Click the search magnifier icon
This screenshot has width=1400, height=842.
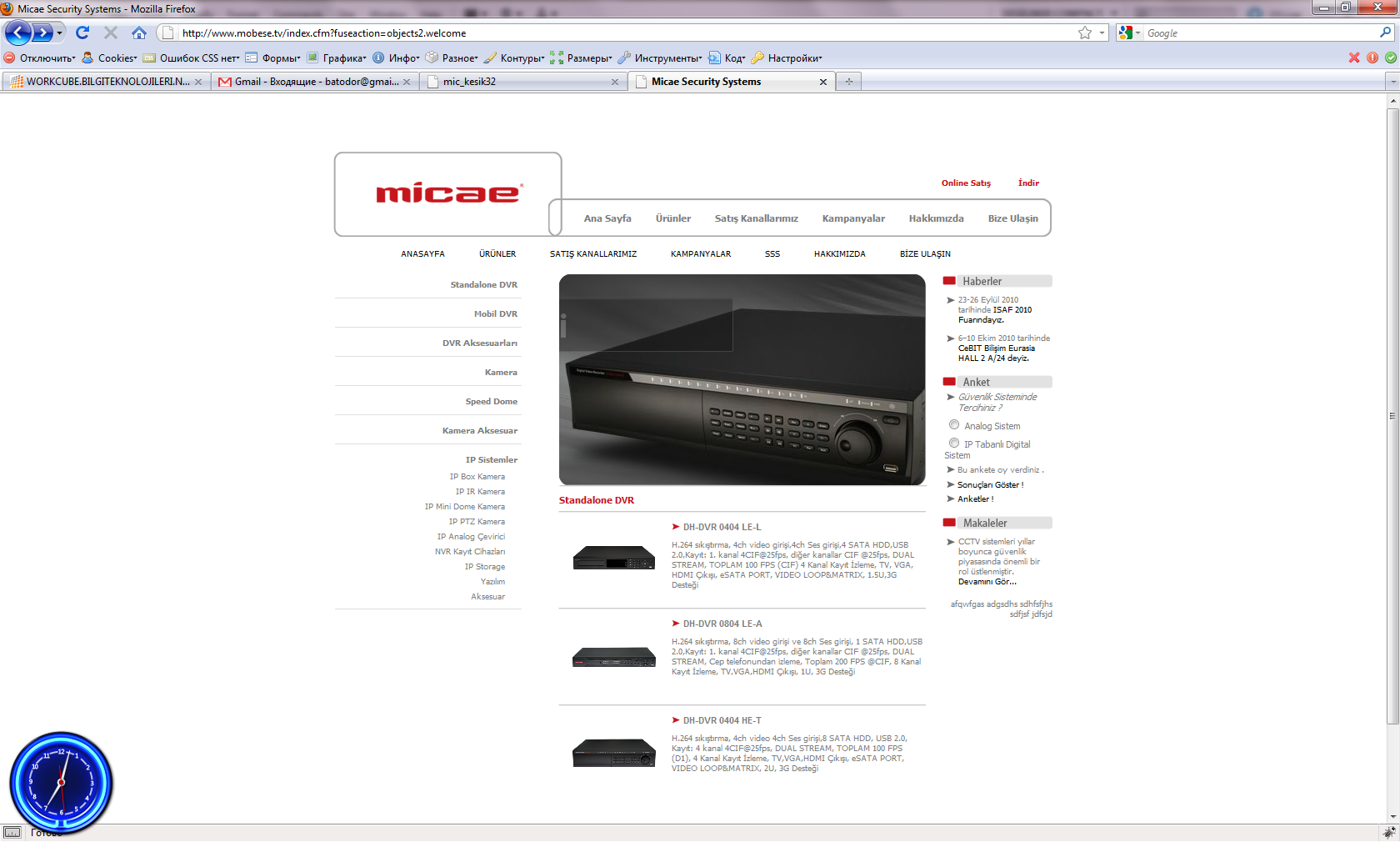[1385, 33]
